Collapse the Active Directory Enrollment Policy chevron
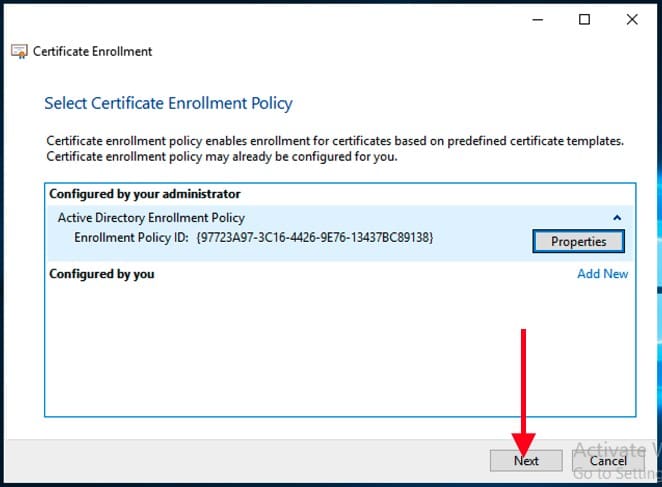The height and width of the screenshot is (487, 662). coord(617,218)
